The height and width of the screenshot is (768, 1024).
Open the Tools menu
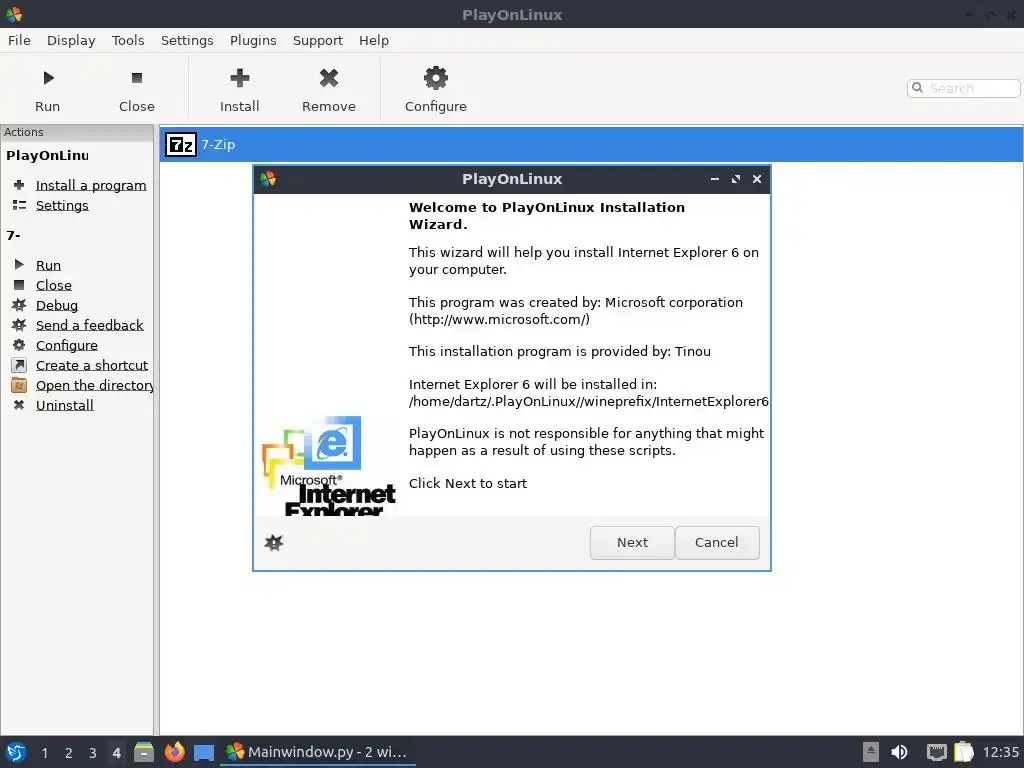pyautogui.click(x=128, y=40)
